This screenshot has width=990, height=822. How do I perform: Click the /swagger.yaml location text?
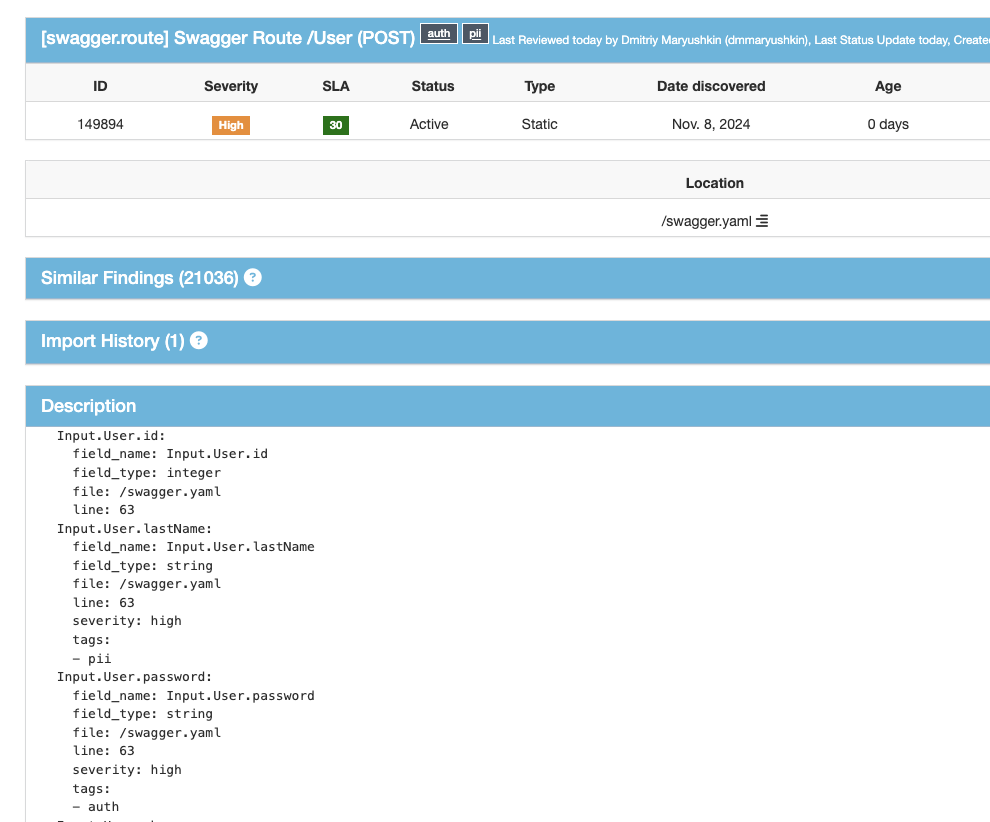click(x=707, y=221)
